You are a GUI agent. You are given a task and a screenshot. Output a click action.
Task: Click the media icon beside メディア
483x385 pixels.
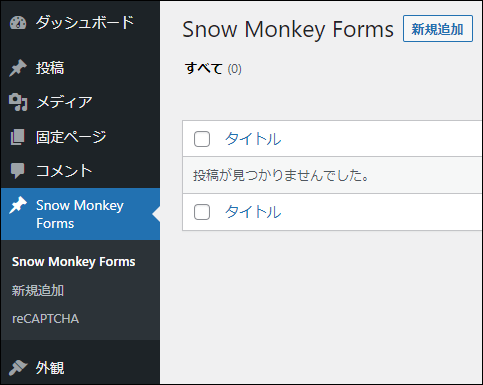click(18, 102)
